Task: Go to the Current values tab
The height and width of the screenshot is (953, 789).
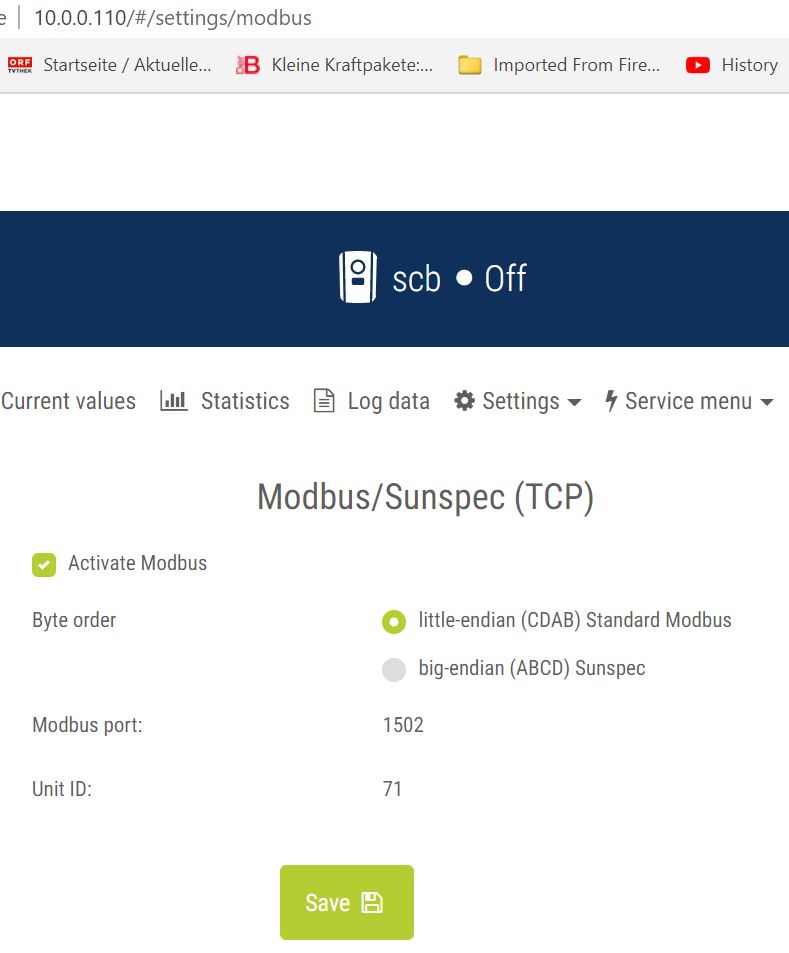Action: pyautogui.click(x=68, y=401)
